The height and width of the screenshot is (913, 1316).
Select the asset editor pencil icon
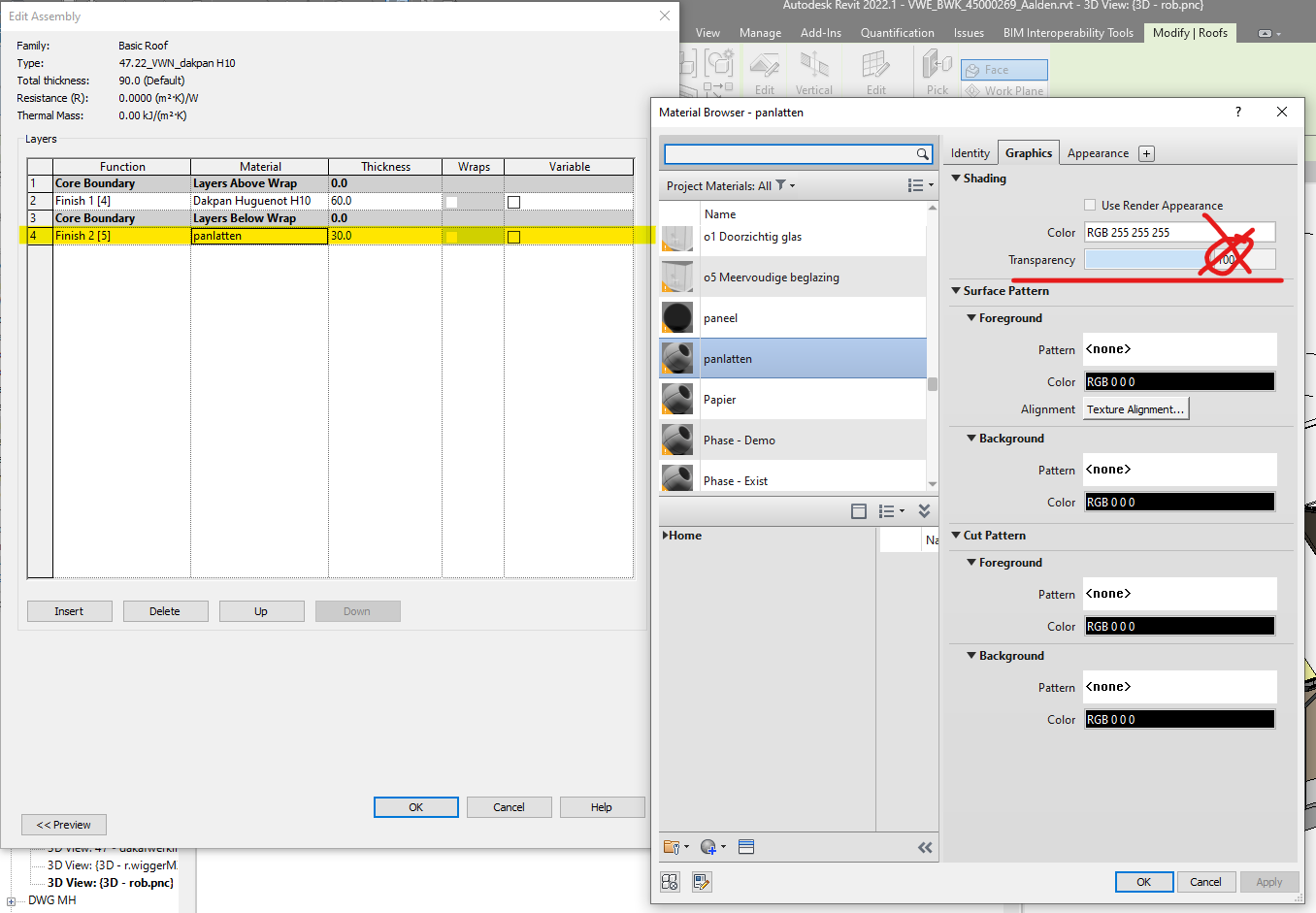point(701,881)
